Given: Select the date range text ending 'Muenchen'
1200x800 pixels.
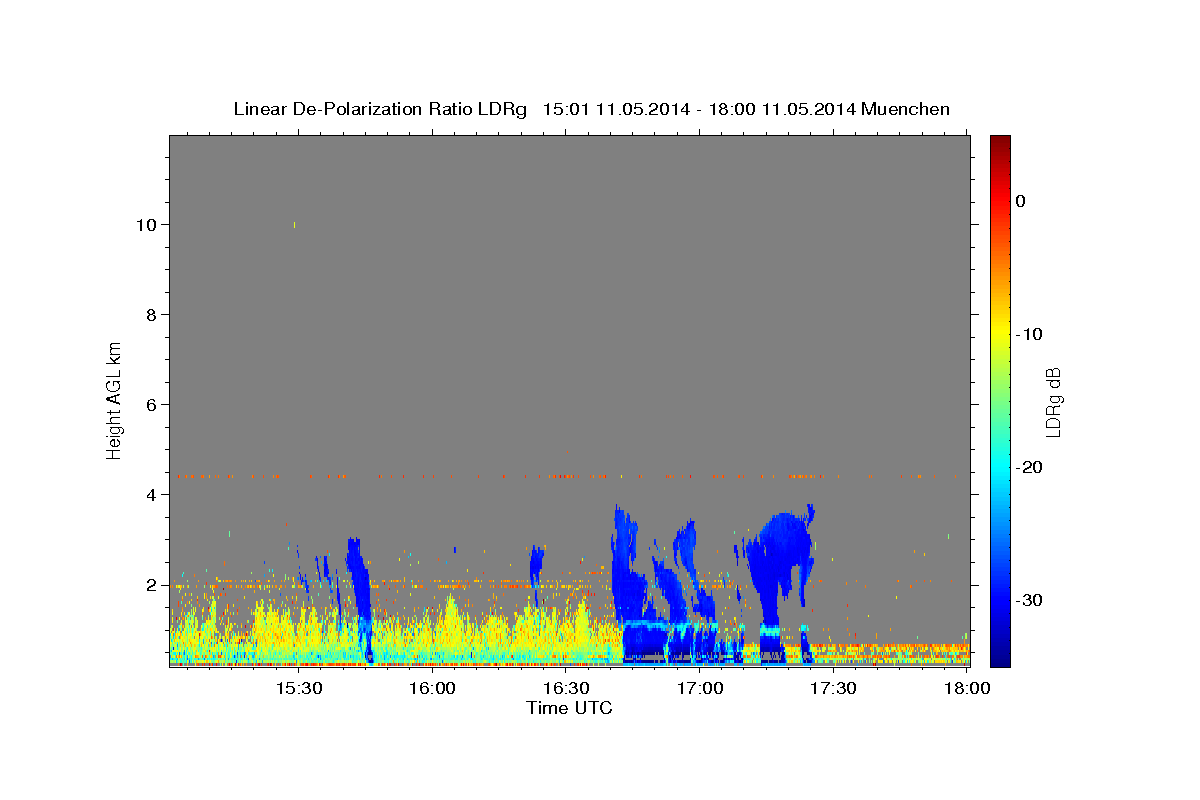Looking at the screenshot, I should pyautogui.click(x=746, y=109).
